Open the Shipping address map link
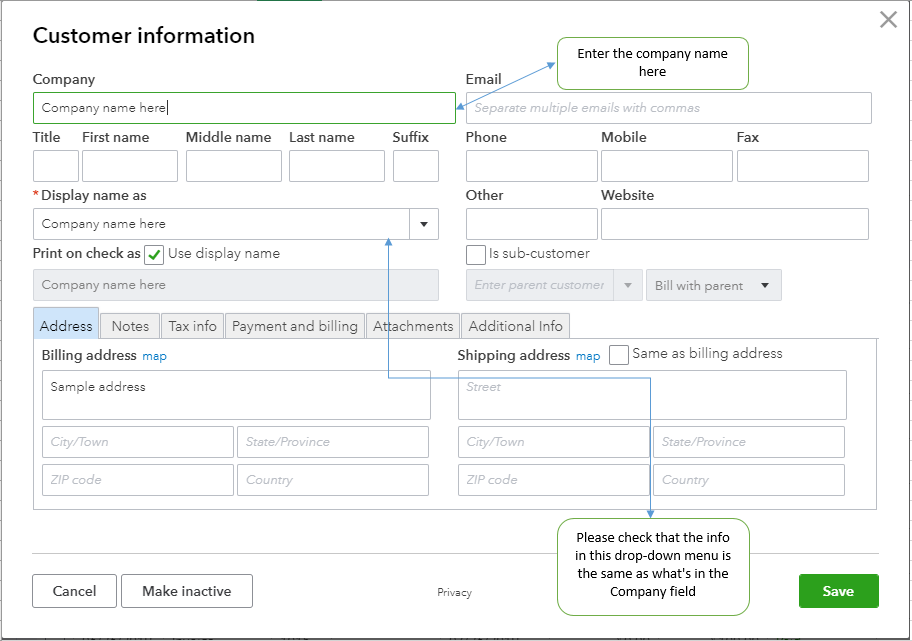912x641 pixels. (588, 356)
